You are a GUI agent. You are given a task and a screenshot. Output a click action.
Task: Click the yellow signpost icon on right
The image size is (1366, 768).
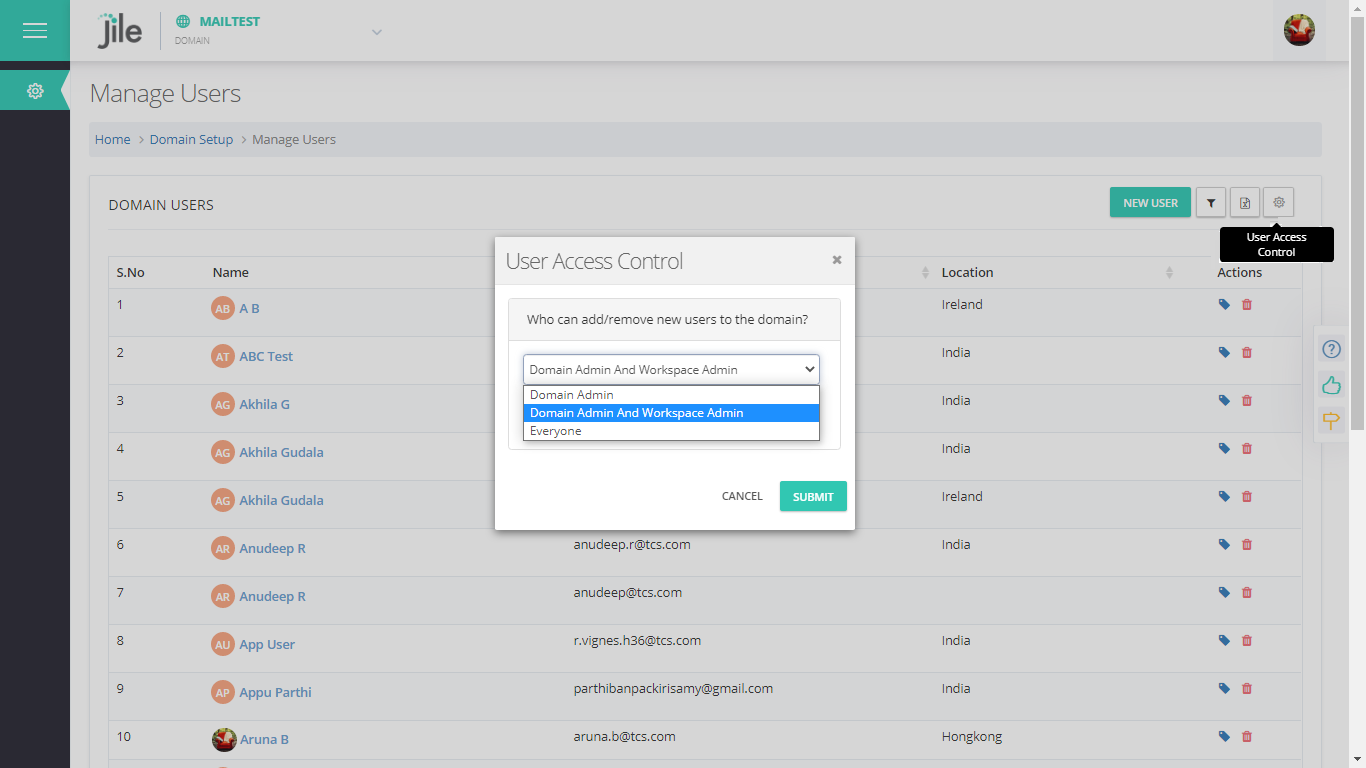(1331, 421)
